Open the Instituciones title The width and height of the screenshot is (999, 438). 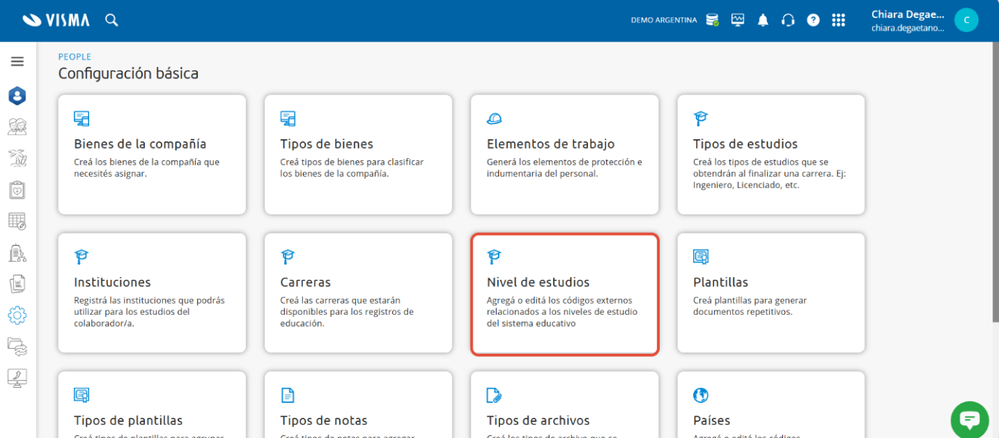point(112,282)
